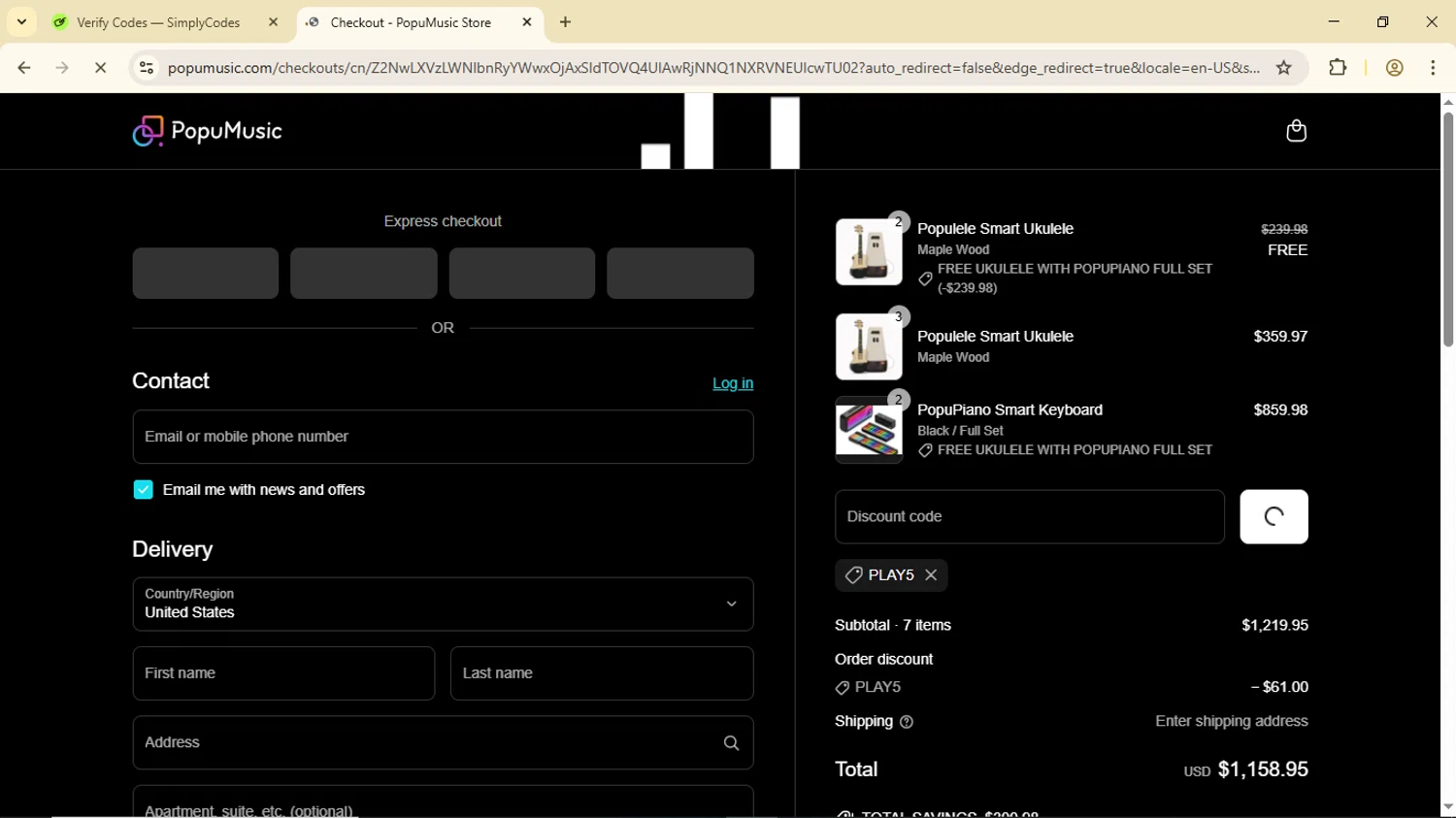Click the fourth express checkout button

click(679, 274)
